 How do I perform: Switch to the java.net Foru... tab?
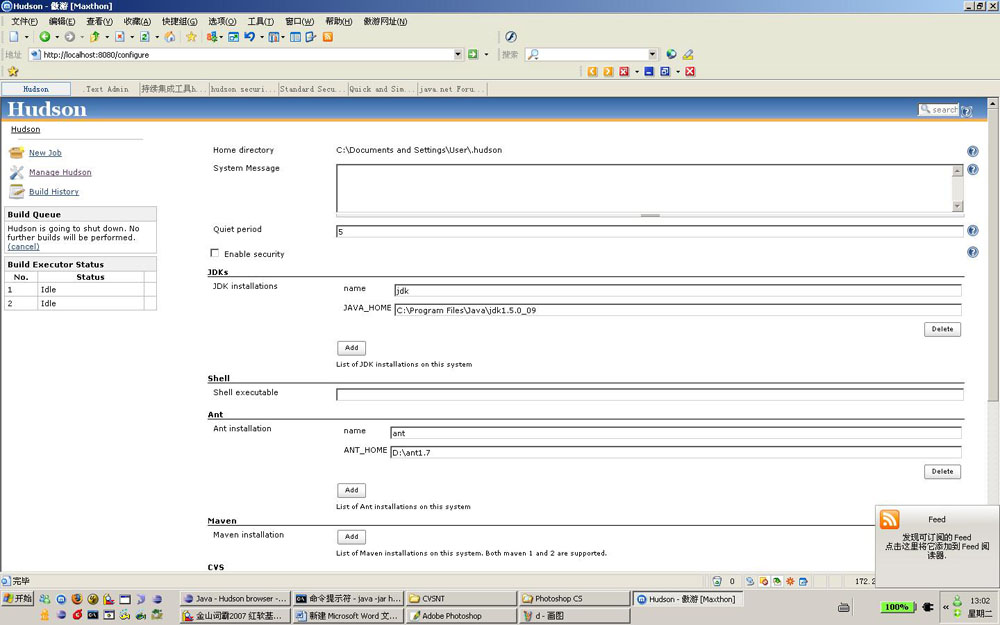[452, 89]
